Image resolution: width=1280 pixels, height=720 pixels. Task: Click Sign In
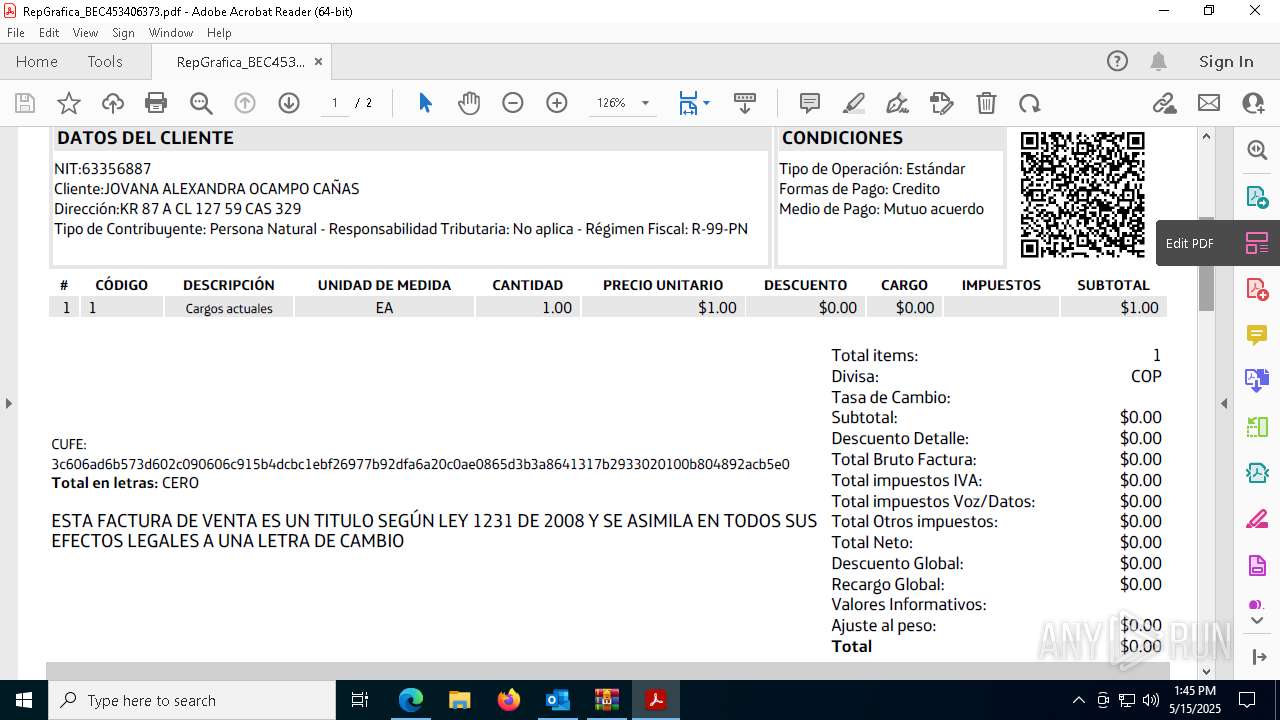(1226, 61)
